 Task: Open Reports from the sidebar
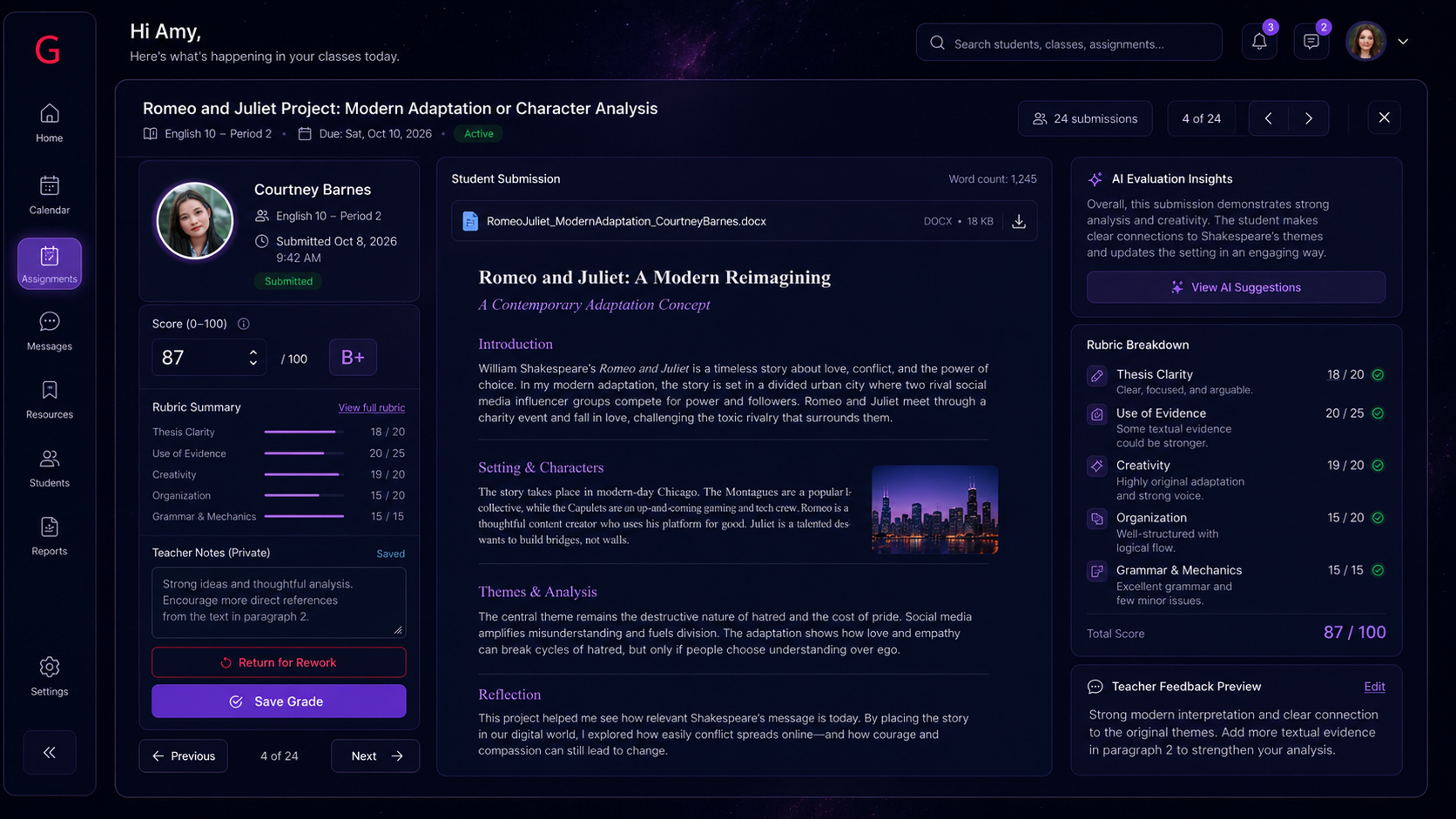(50, 536)
